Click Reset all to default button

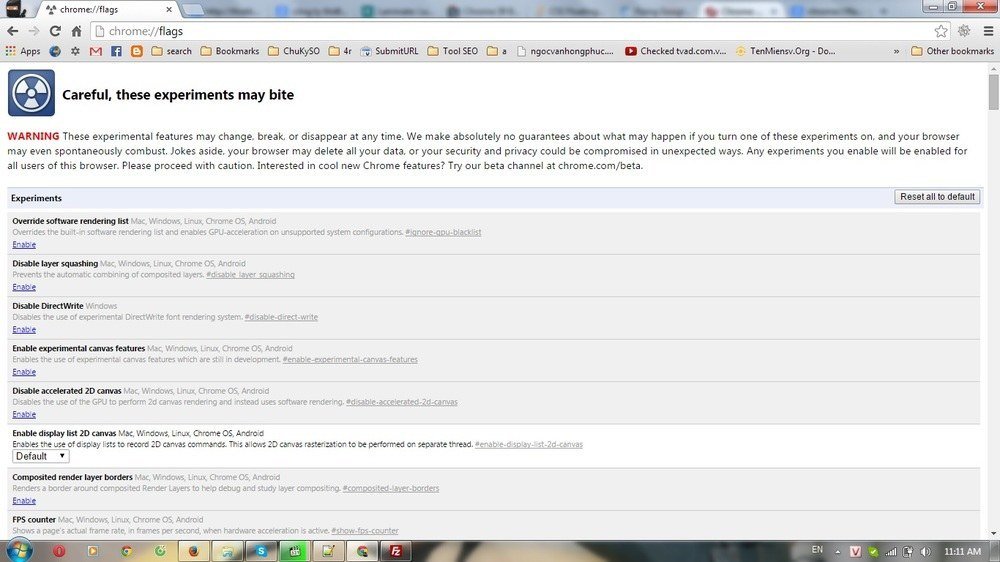[x=937, y=197]
